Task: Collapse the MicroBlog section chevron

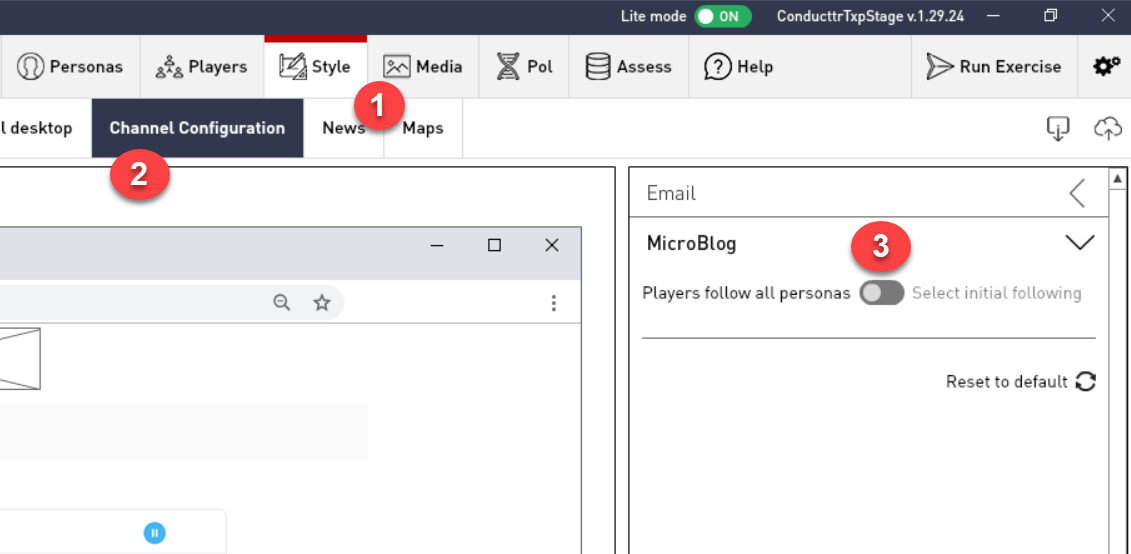Action: 1080,243
